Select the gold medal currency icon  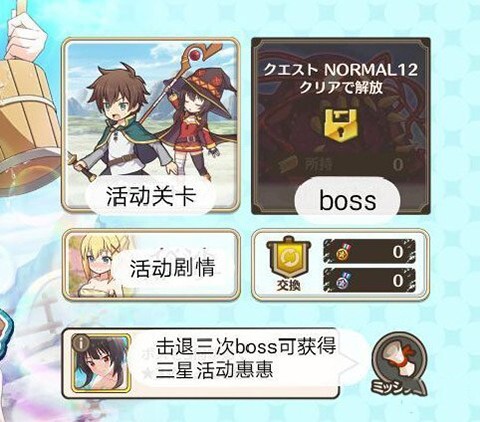(x=344, y=252)
